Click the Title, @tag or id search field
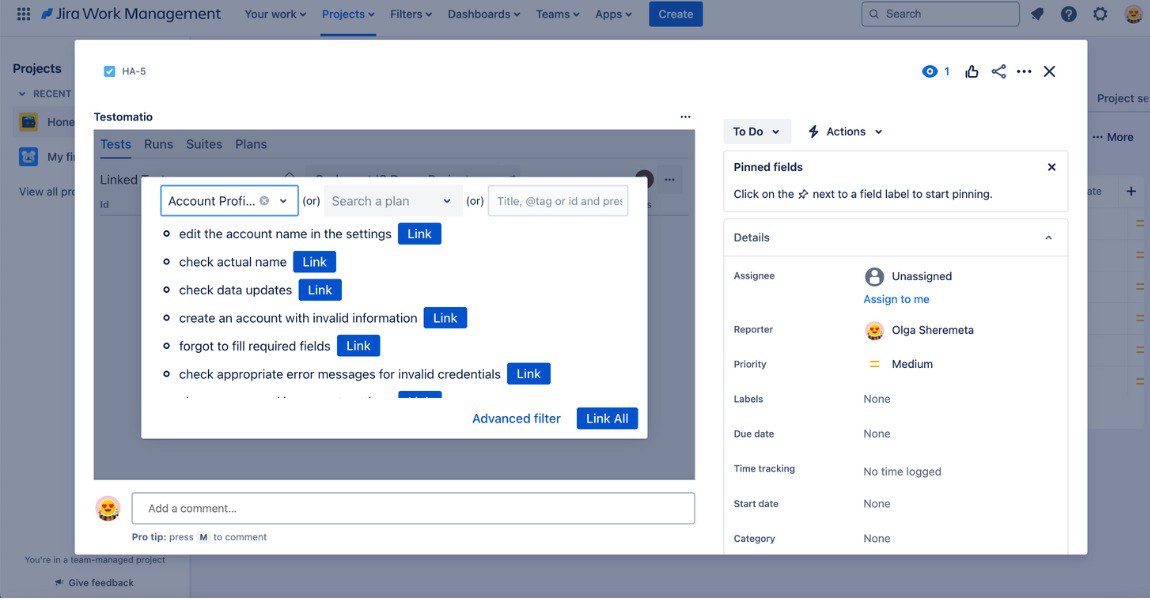 tap(558, 201)
